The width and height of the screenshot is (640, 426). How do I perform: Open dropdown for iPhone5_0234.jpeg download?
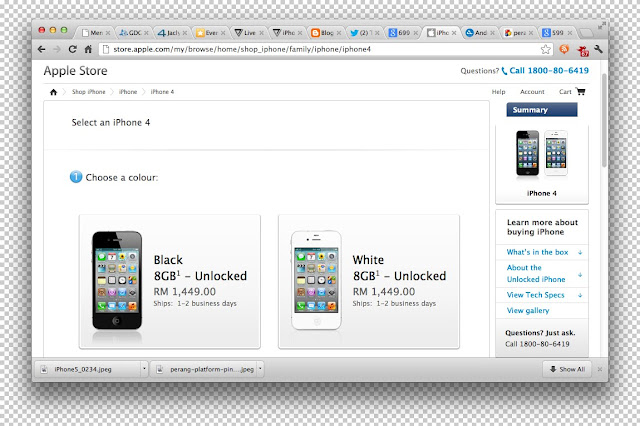144,369
